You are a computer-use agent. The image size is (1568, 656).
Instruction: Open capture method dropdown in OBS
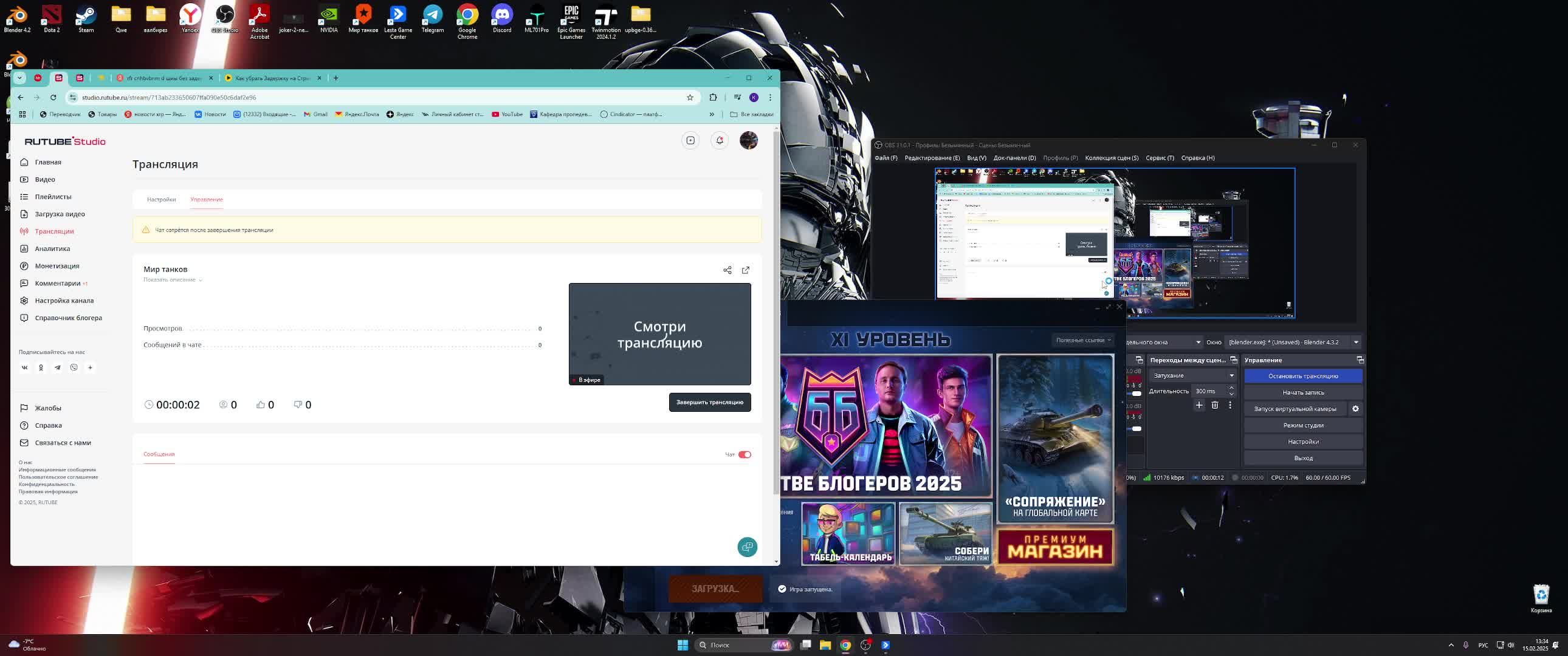click(1164, 342)
